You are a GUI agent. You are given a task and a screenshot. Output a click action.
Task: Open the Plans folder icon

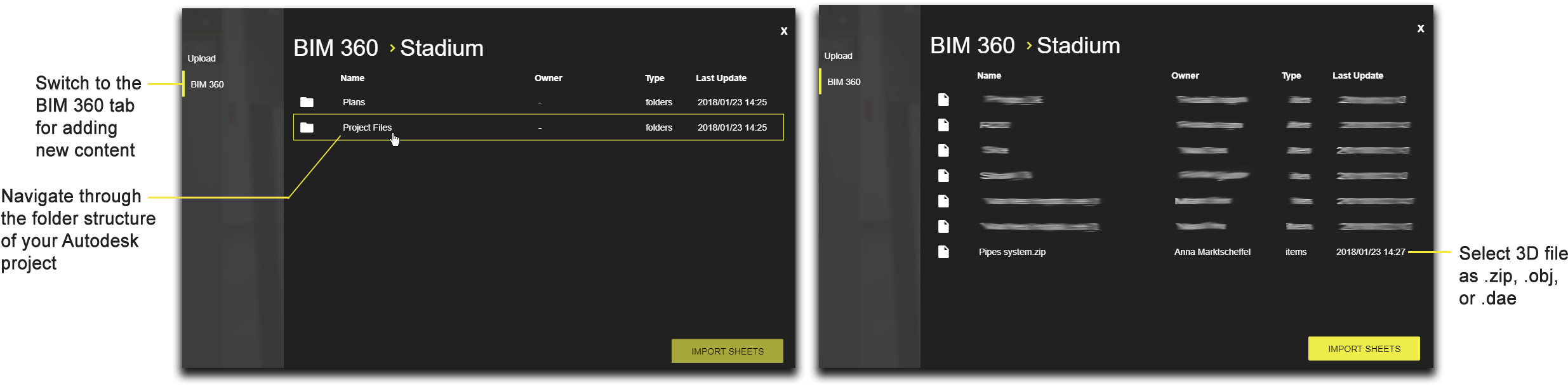pyautogui.click(x=307, y=102)
